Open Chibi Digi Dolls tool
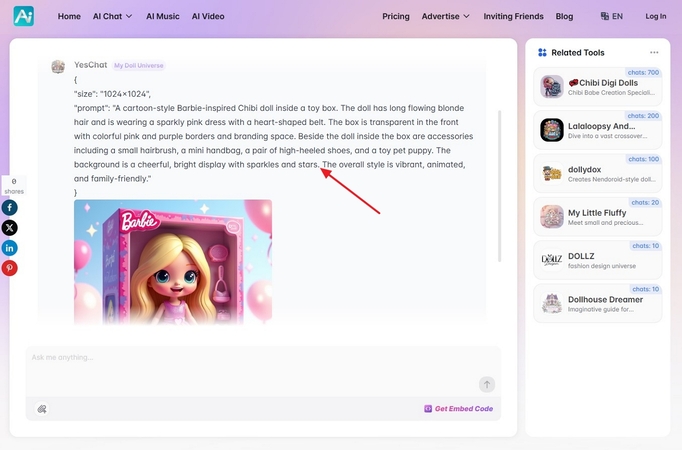 [x=598, y=86]
